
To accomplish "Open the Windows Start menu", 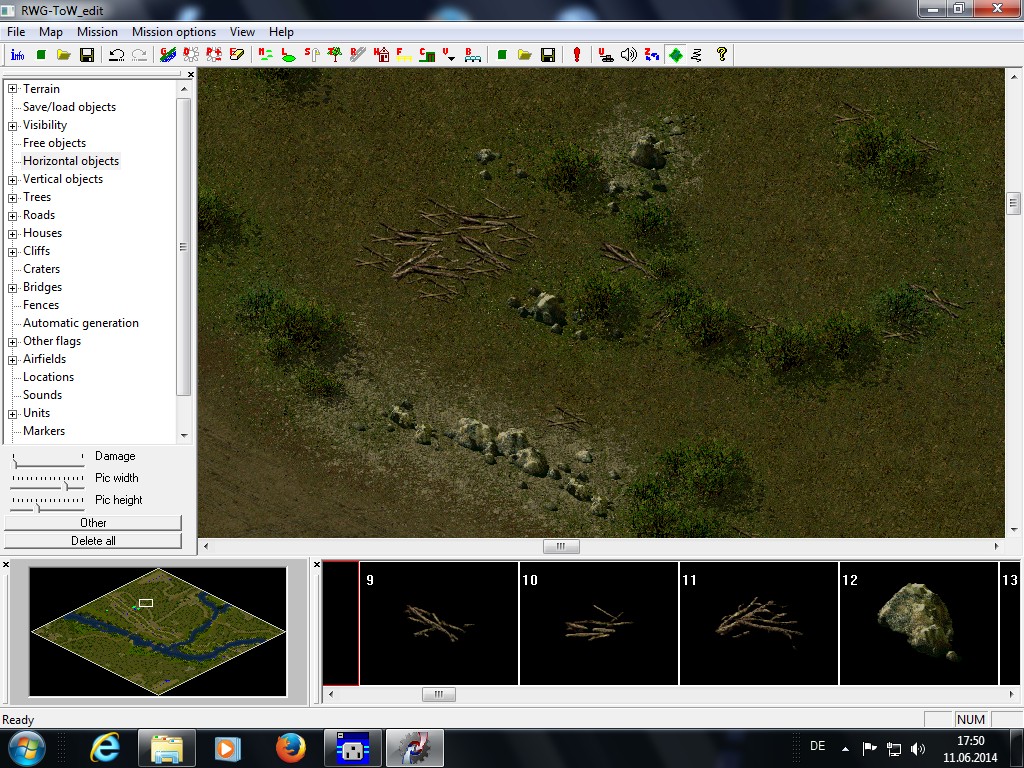I will 27,748.
